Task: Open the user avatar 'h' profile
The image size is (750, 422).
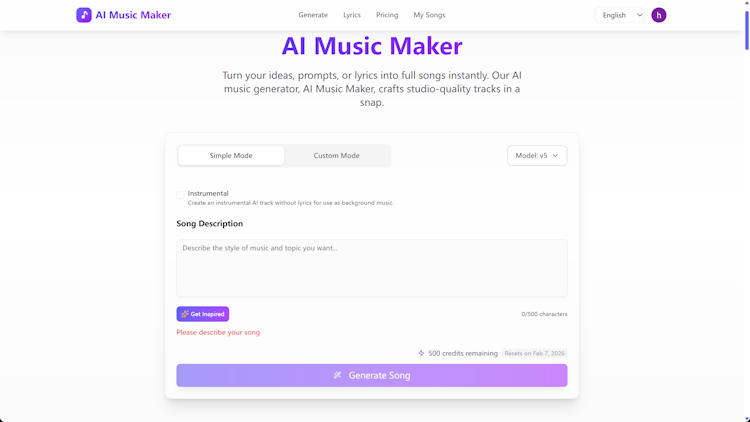Action: pyautogui.click(x=658, y=15)
